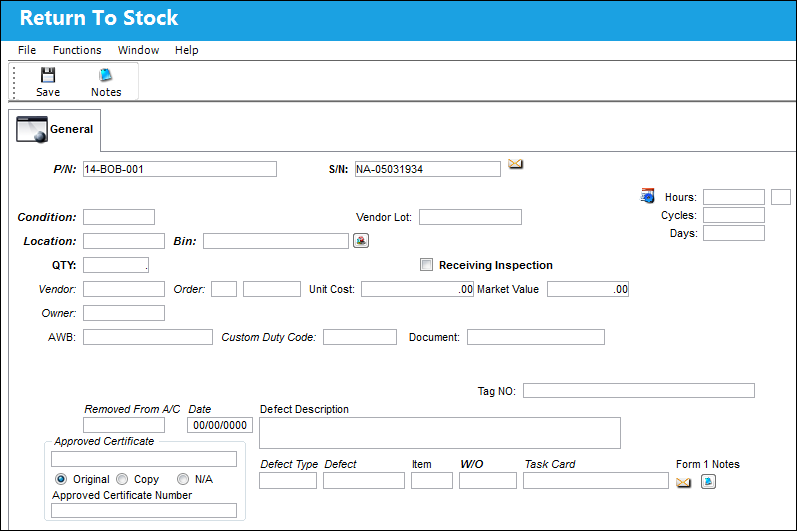Click the Location input field
The width and height of the screenshot is (797, 531).
pyautogui.click(x=124, y=241)
